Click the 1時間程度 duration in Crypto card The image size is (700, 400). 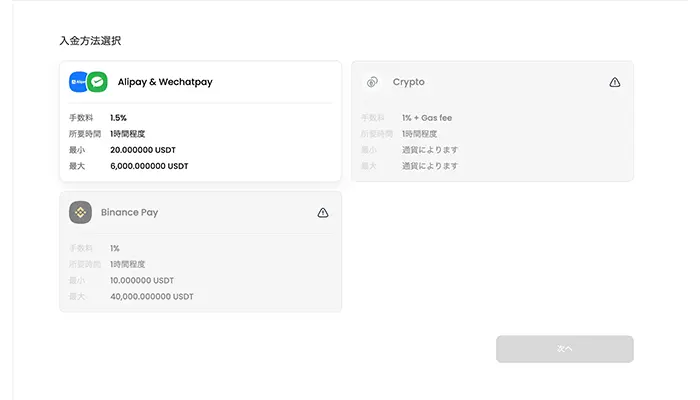coord(419,134)
